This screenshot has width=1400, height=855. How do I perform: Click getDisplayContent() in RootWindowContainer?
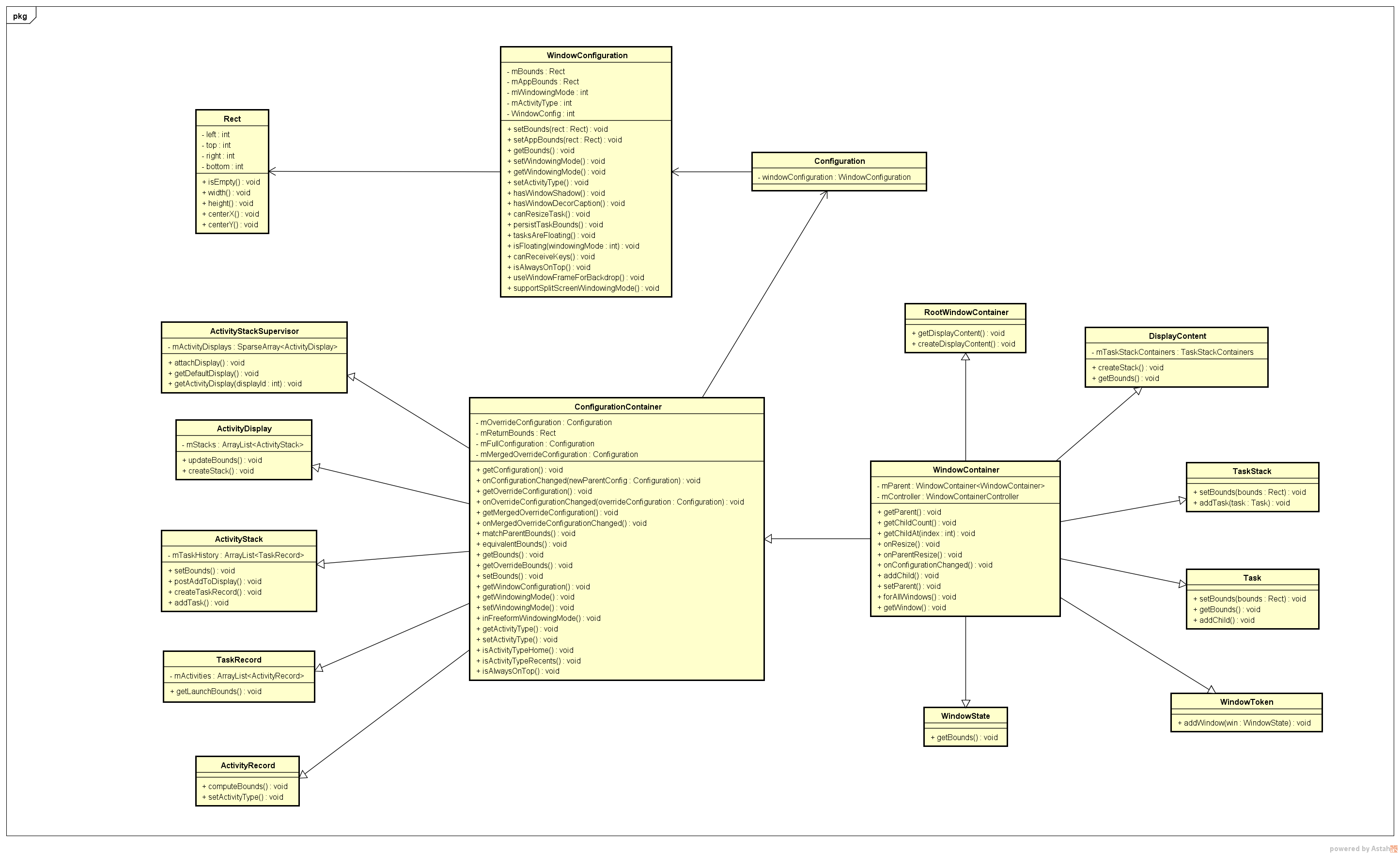(x=958, y=333)
